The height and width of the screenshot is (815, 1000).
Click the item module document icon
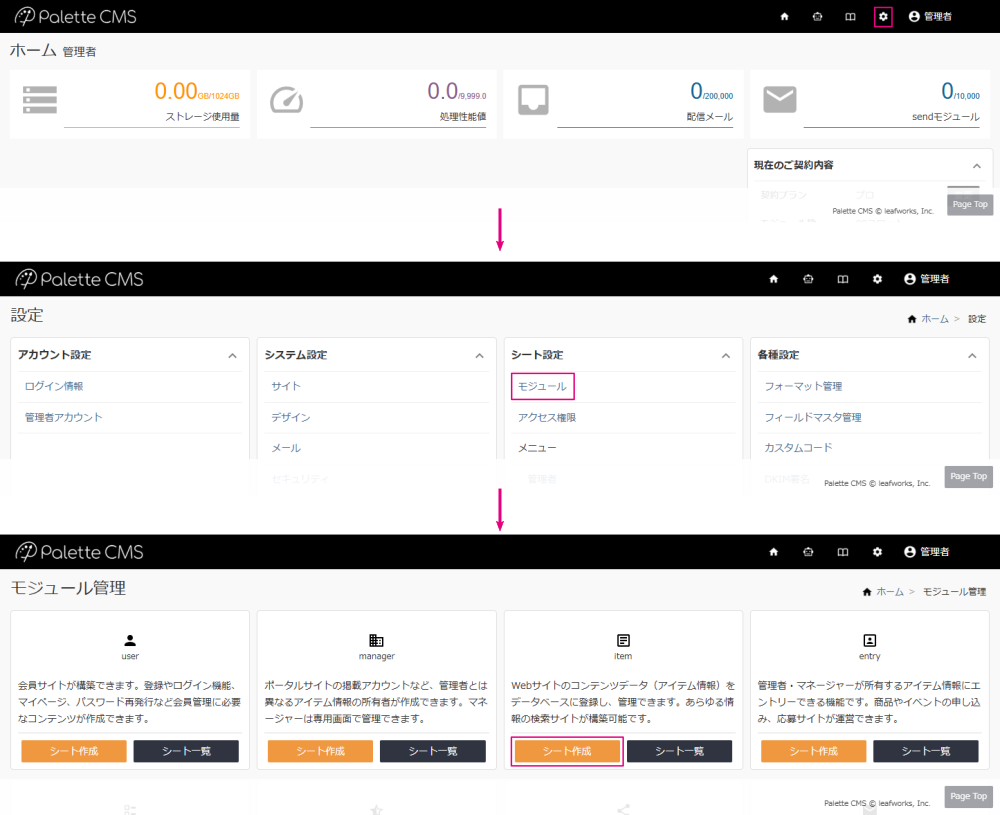click(623, 640)
